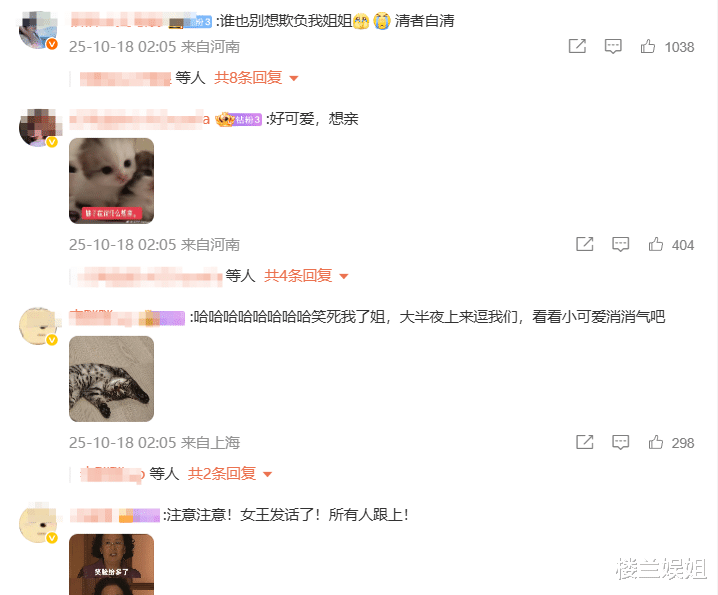Open the sleeping tabby cat image thumbnail

coord(111,379)
